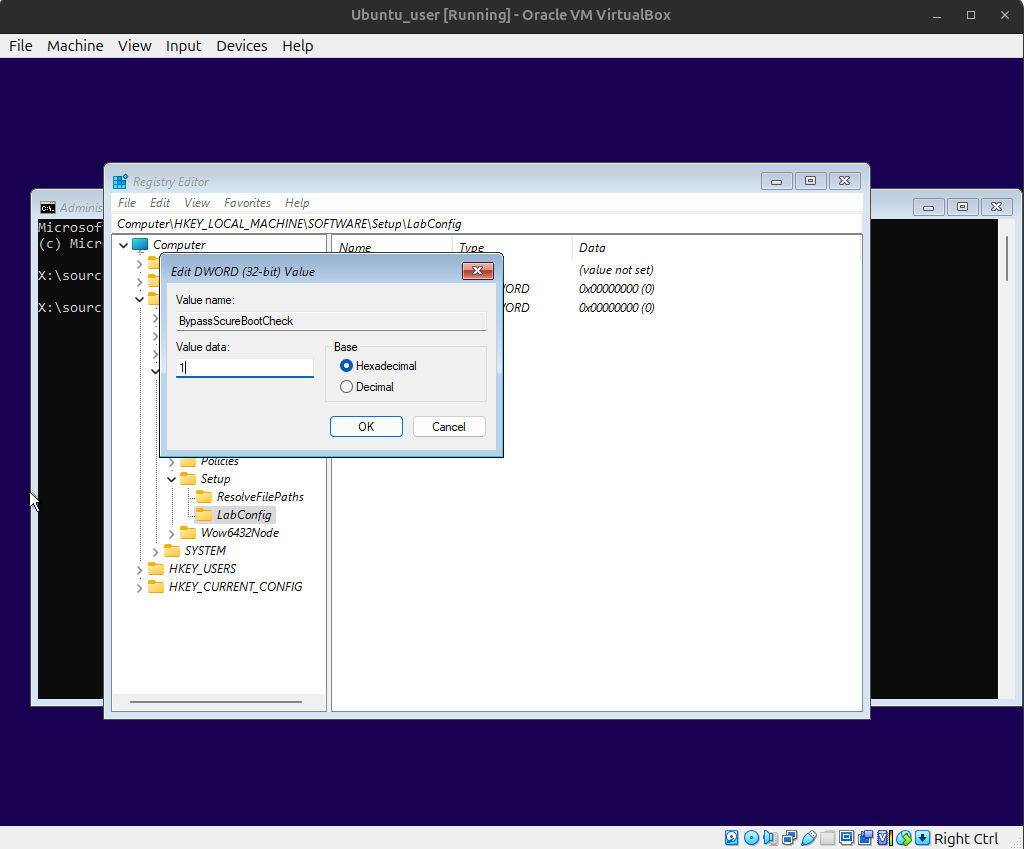Click the HKEY_USERS folder icon

156,568
